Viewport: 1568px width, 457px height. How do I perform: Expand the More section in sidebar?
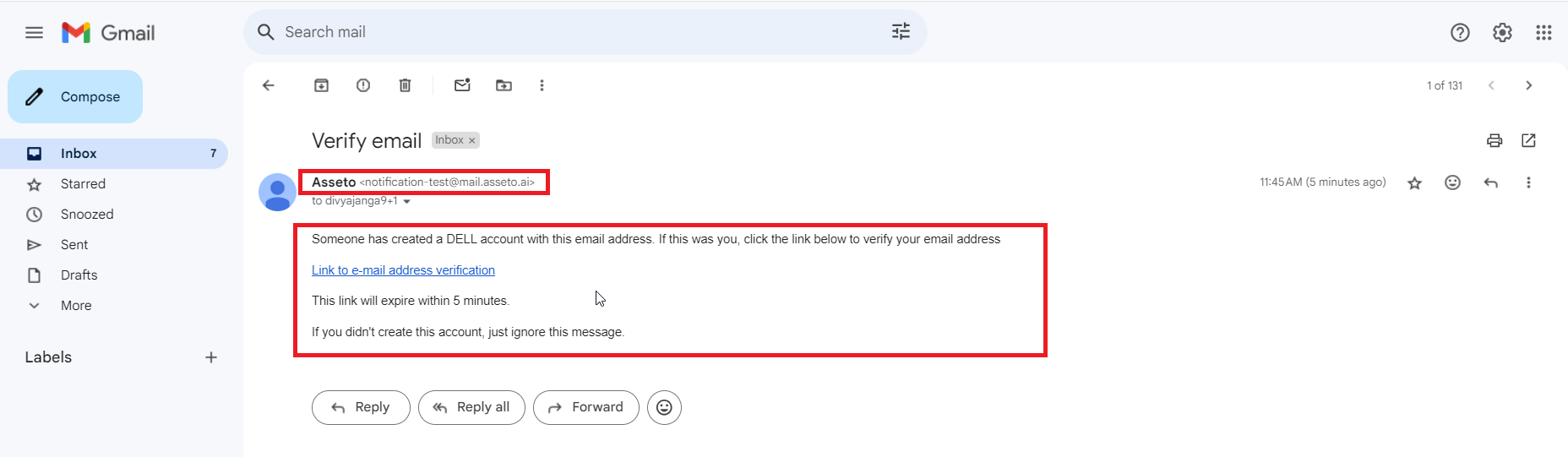pyautogui.click(x=76, y=306)
